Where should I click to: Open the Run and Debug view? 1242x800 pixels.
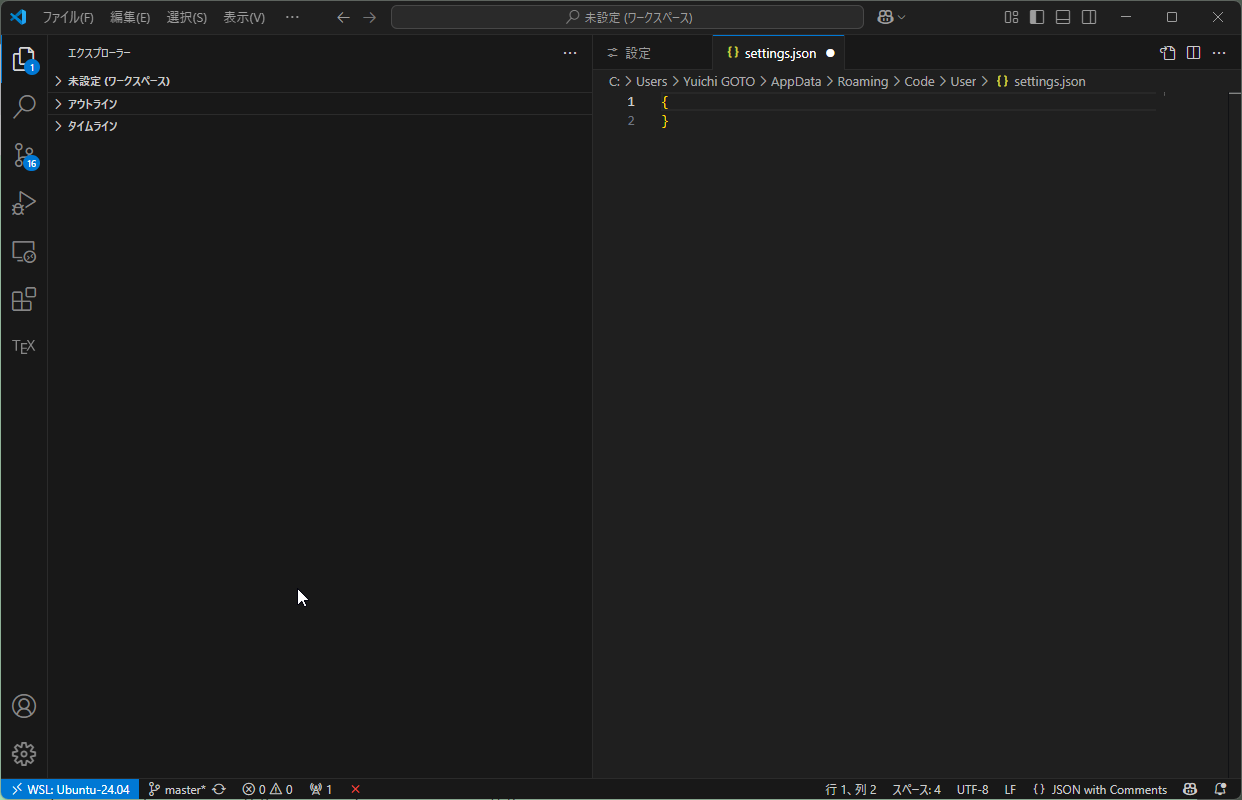pyautogui.click(x=24, y=203)
